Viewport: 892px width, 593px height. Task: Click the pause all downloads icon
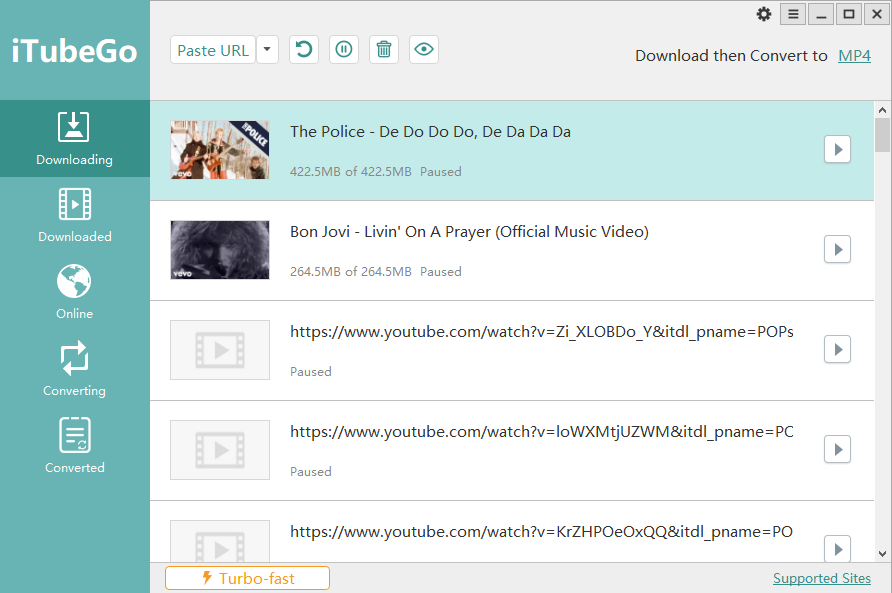(344, 50)
